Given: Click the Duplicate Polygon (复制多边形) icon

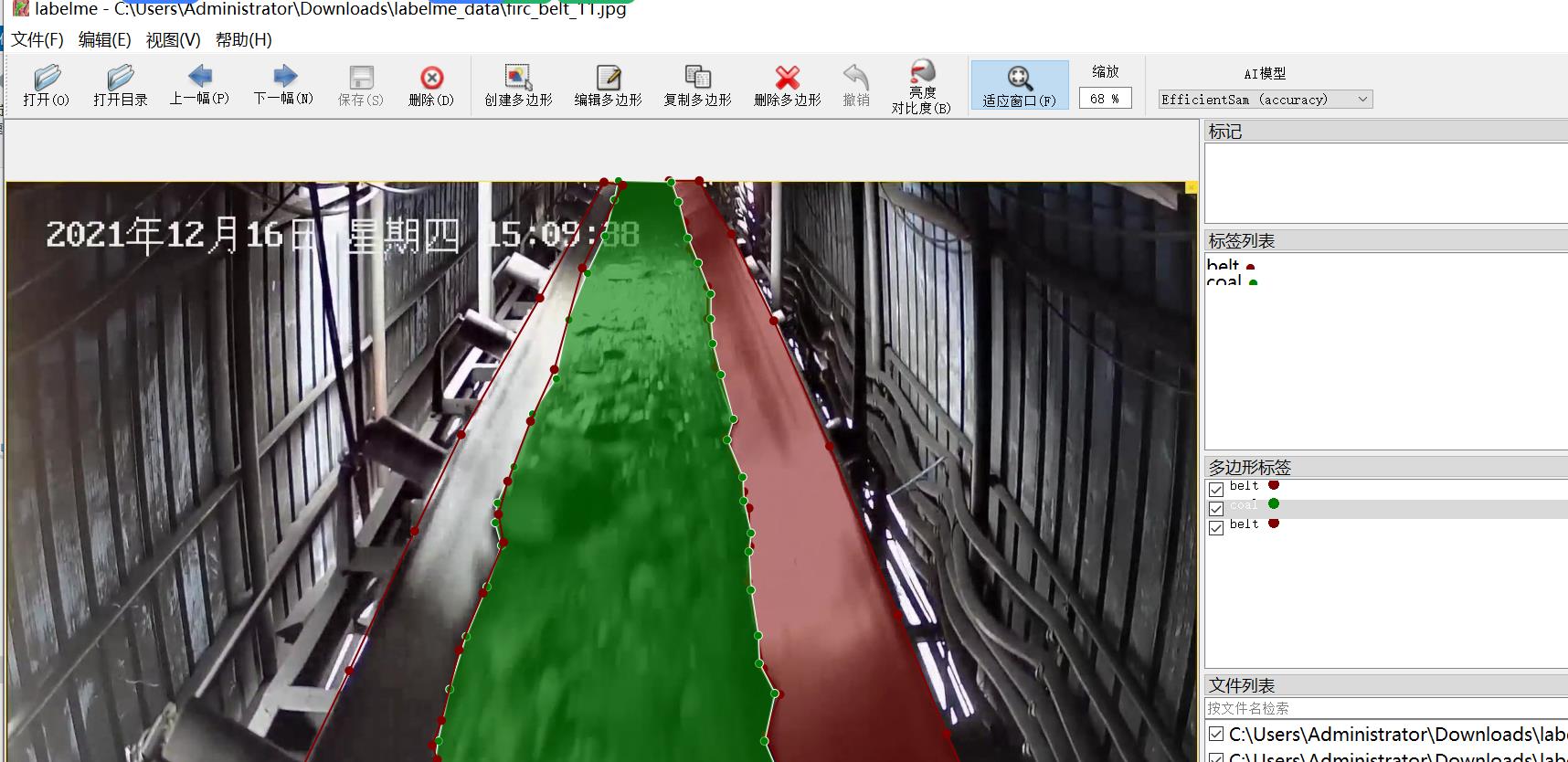Looking at the screenshot, I should pyautogui.click(x=697, y=85).
